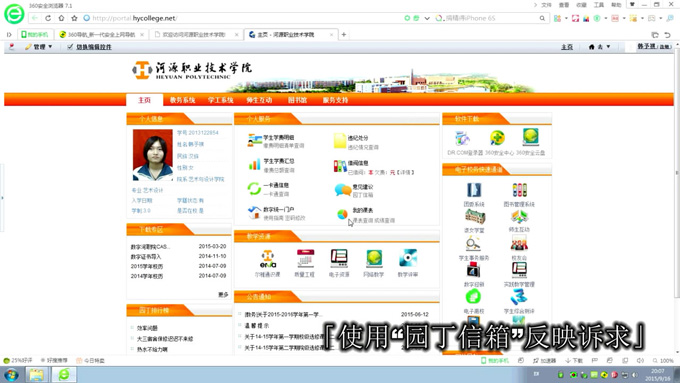
Task: Click the student profile photo
Action: (153, 155)
